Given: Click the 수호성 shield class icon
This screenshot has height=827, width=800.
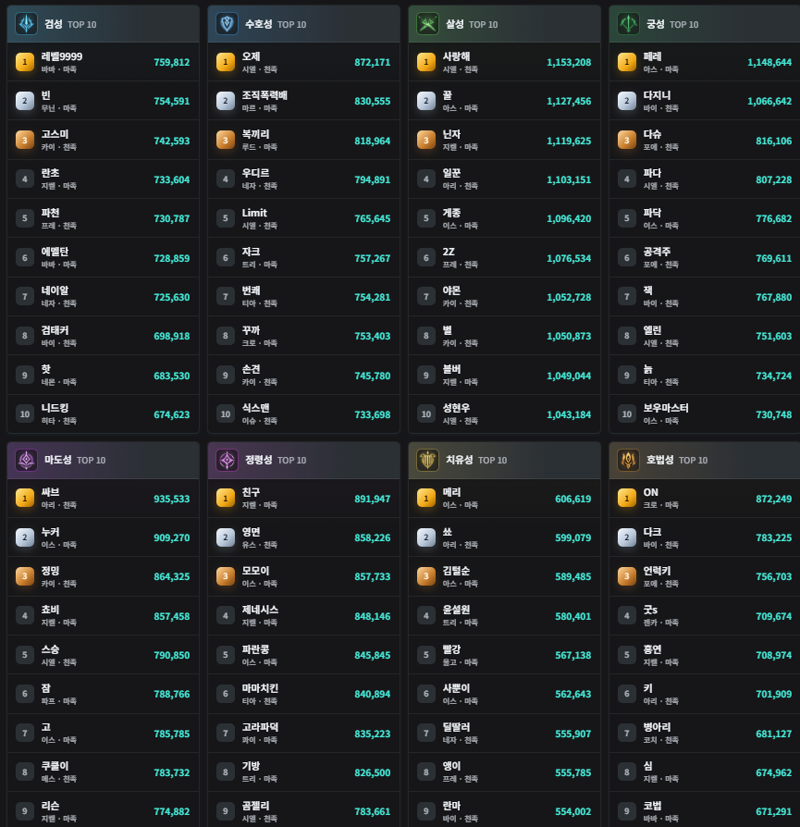Looking at the screenshot, I should pos(227,24).
